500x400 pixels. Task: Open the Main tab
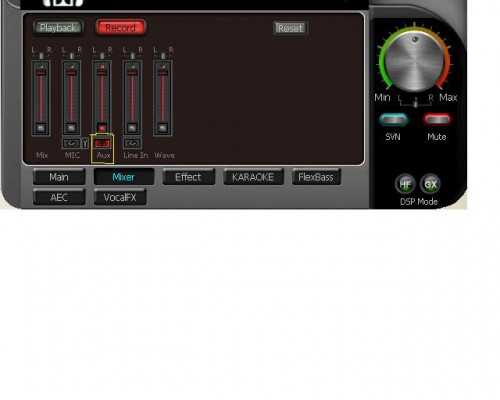click(x=59, y=177)
